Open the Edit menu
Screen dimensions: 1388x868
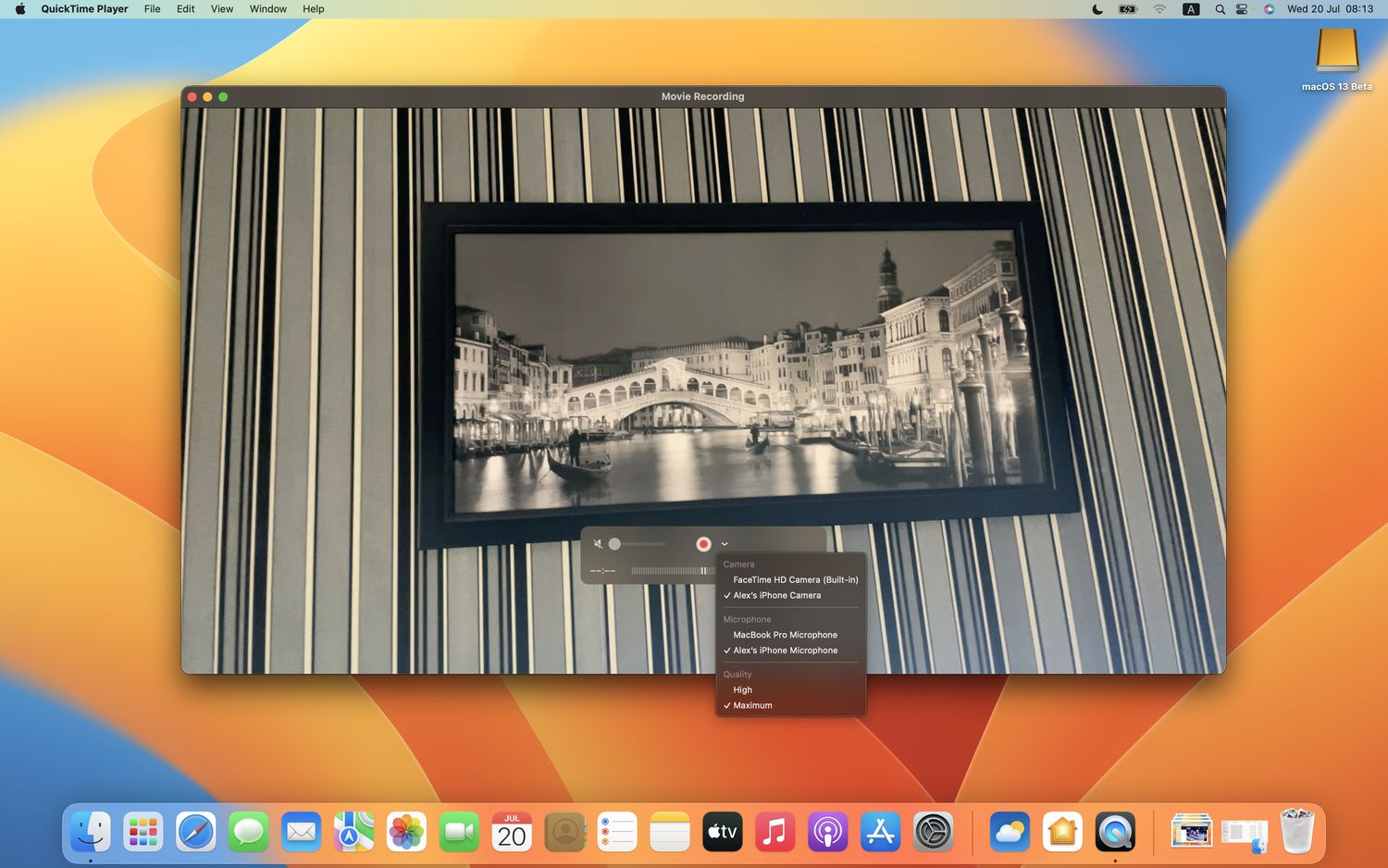(186, 9)
